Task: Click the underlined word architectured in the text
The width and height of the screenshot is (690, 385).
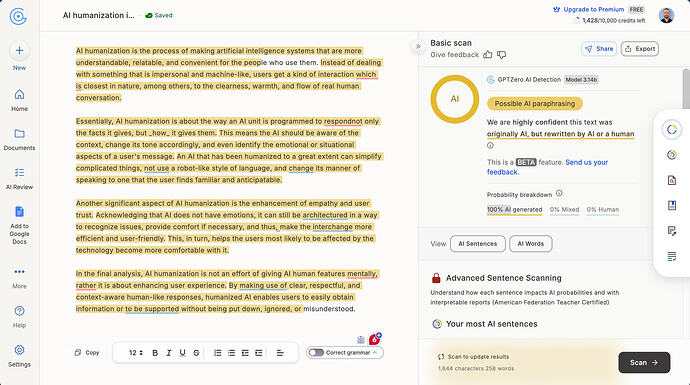Action: (x=325, y=215)
